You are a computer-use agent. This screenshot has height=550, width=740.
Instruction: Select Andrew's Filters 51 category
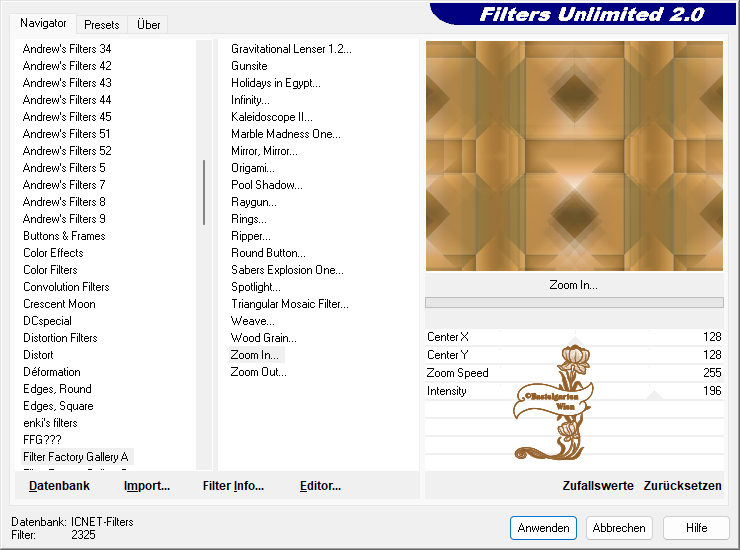coord(66,134)
